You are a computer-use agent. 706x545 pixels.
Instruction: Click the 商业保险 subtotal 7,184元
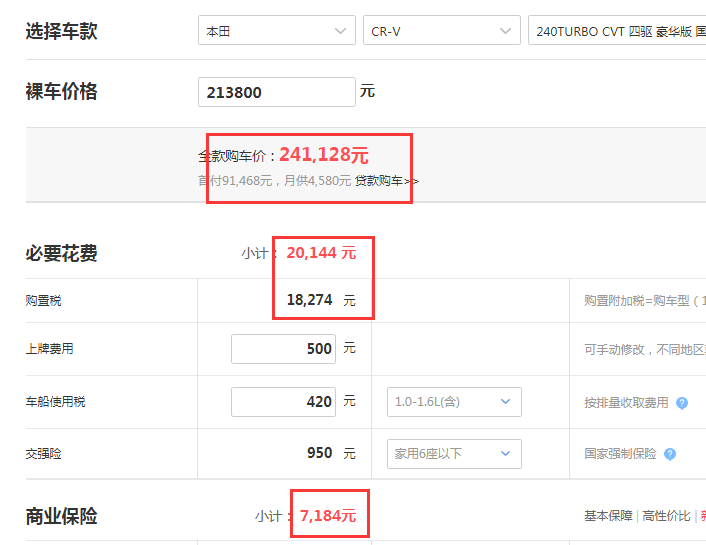[x=328, y=515]
